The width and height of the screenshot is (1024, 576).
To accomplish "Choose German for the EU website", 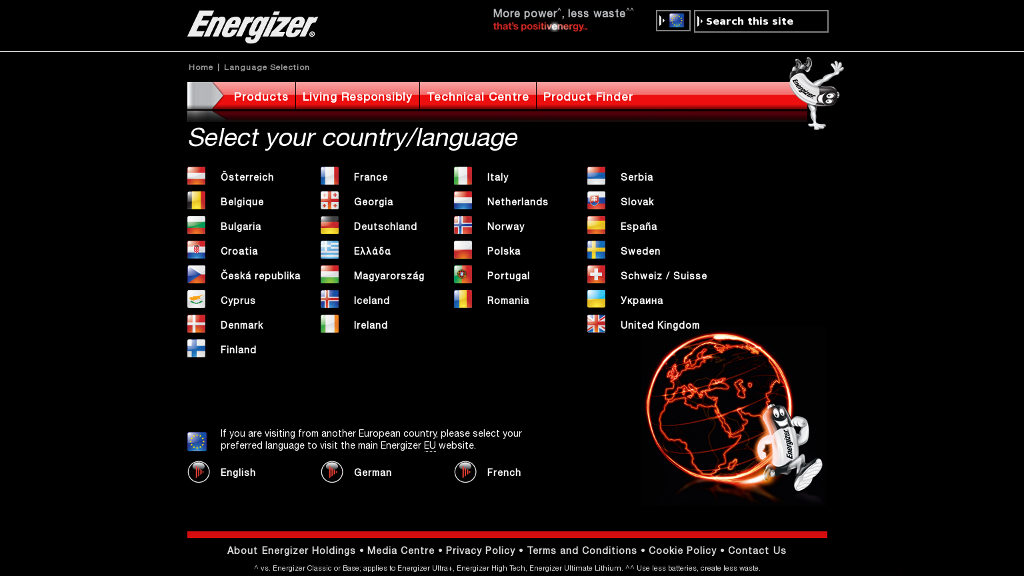I will [x=373, y=472].
